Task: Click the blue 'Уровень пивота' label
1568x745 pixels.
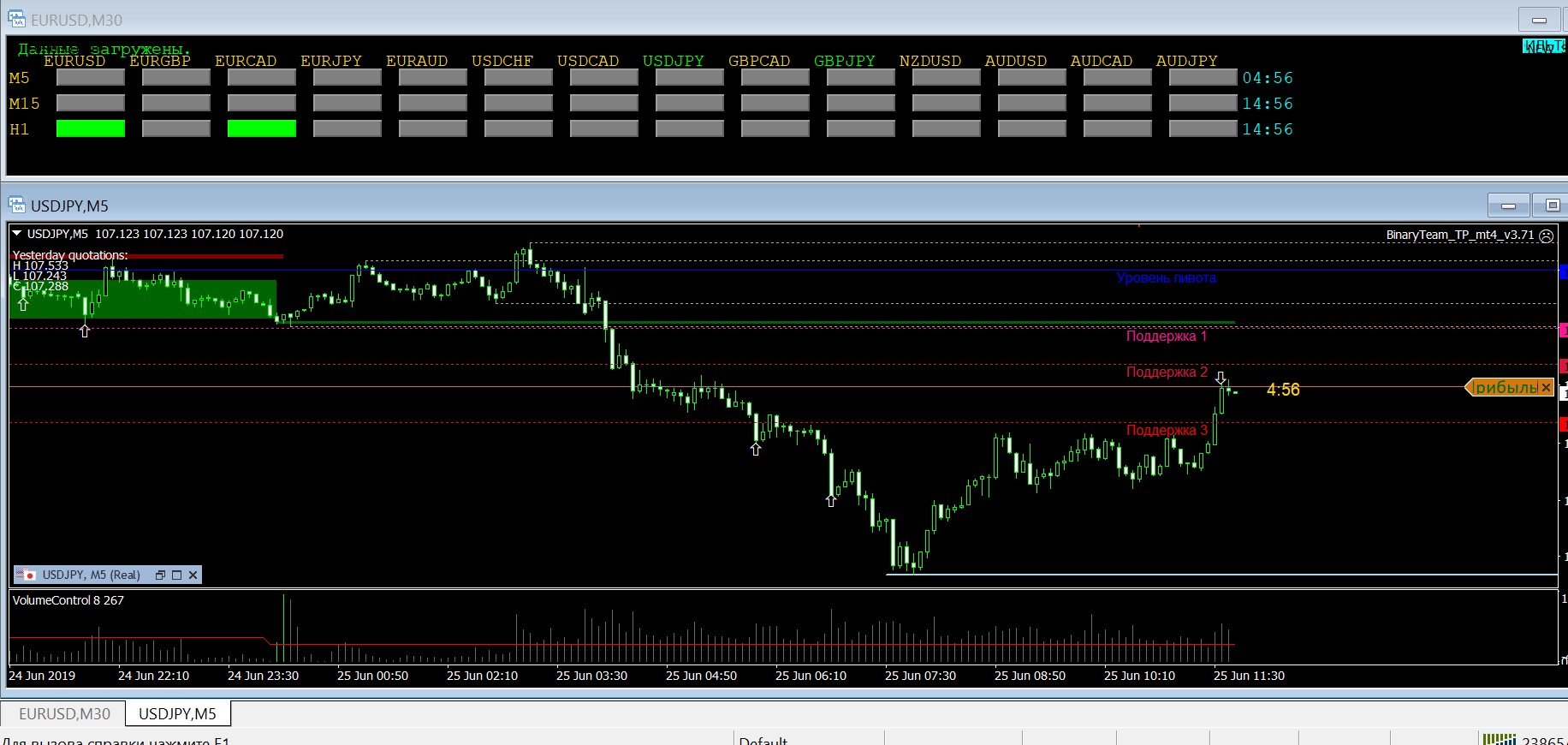Action: pos(1166,277)
